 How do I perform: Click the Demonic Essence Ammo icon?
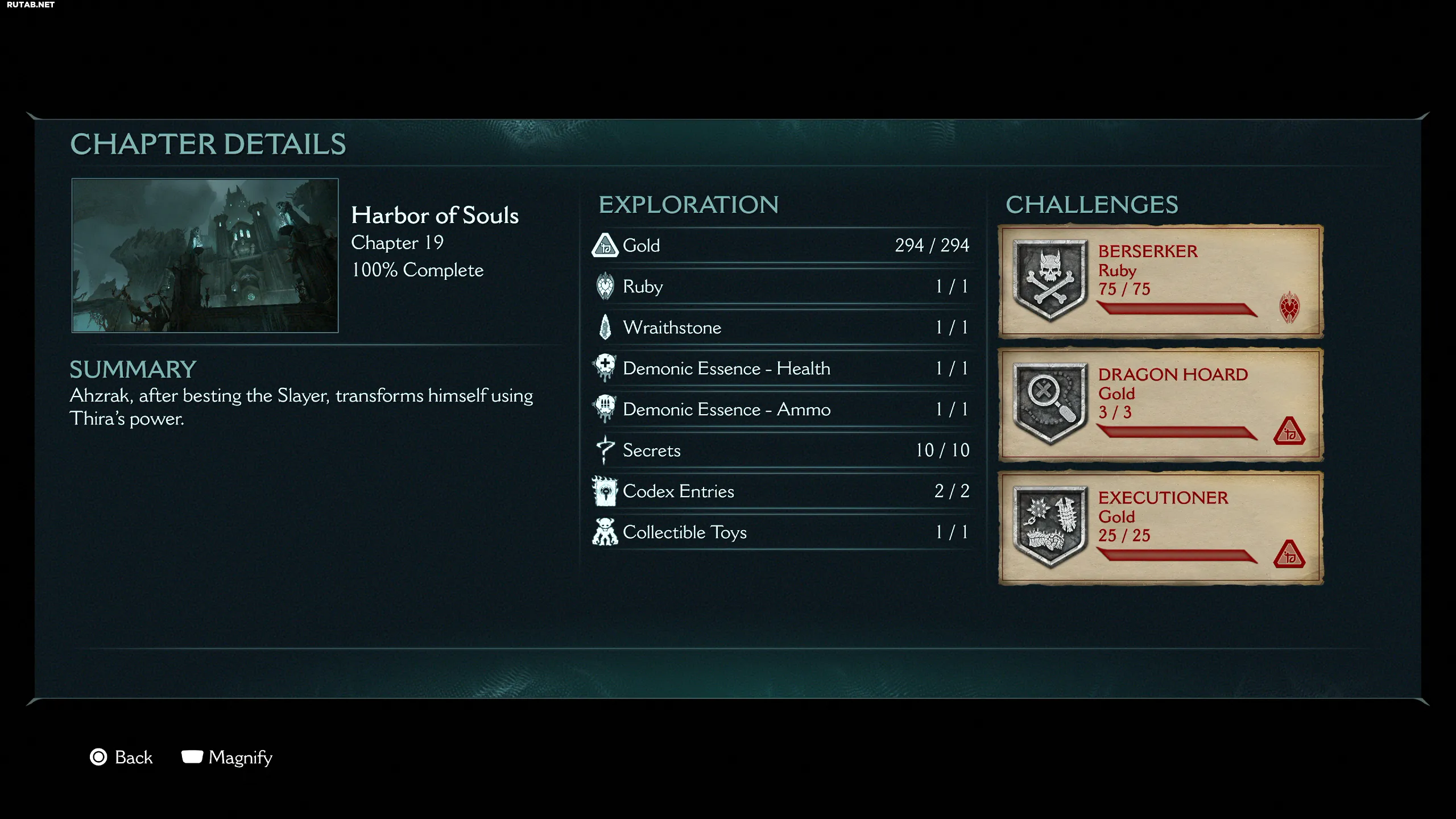pos(605,408)
